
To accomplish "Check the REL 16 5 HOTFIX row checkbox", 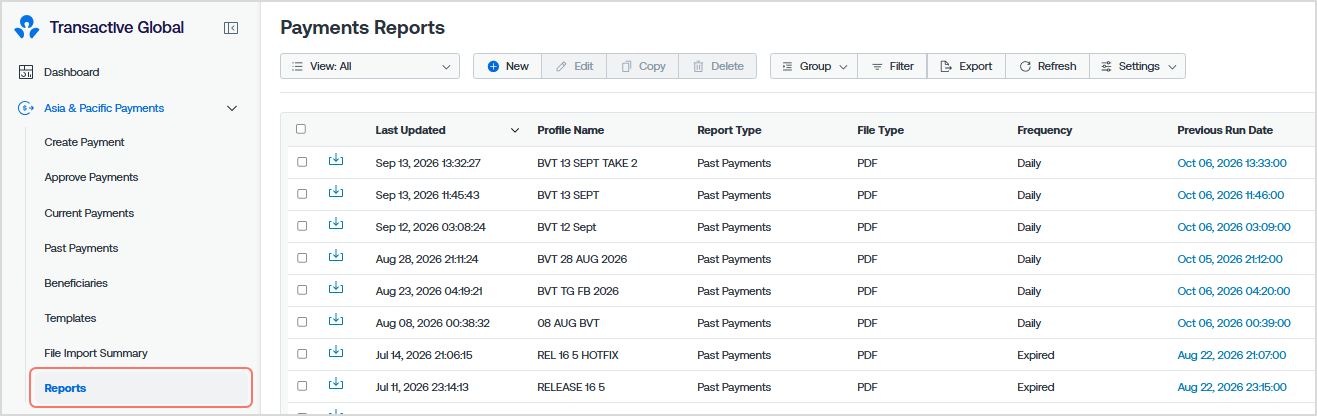I will coord(302,354).
